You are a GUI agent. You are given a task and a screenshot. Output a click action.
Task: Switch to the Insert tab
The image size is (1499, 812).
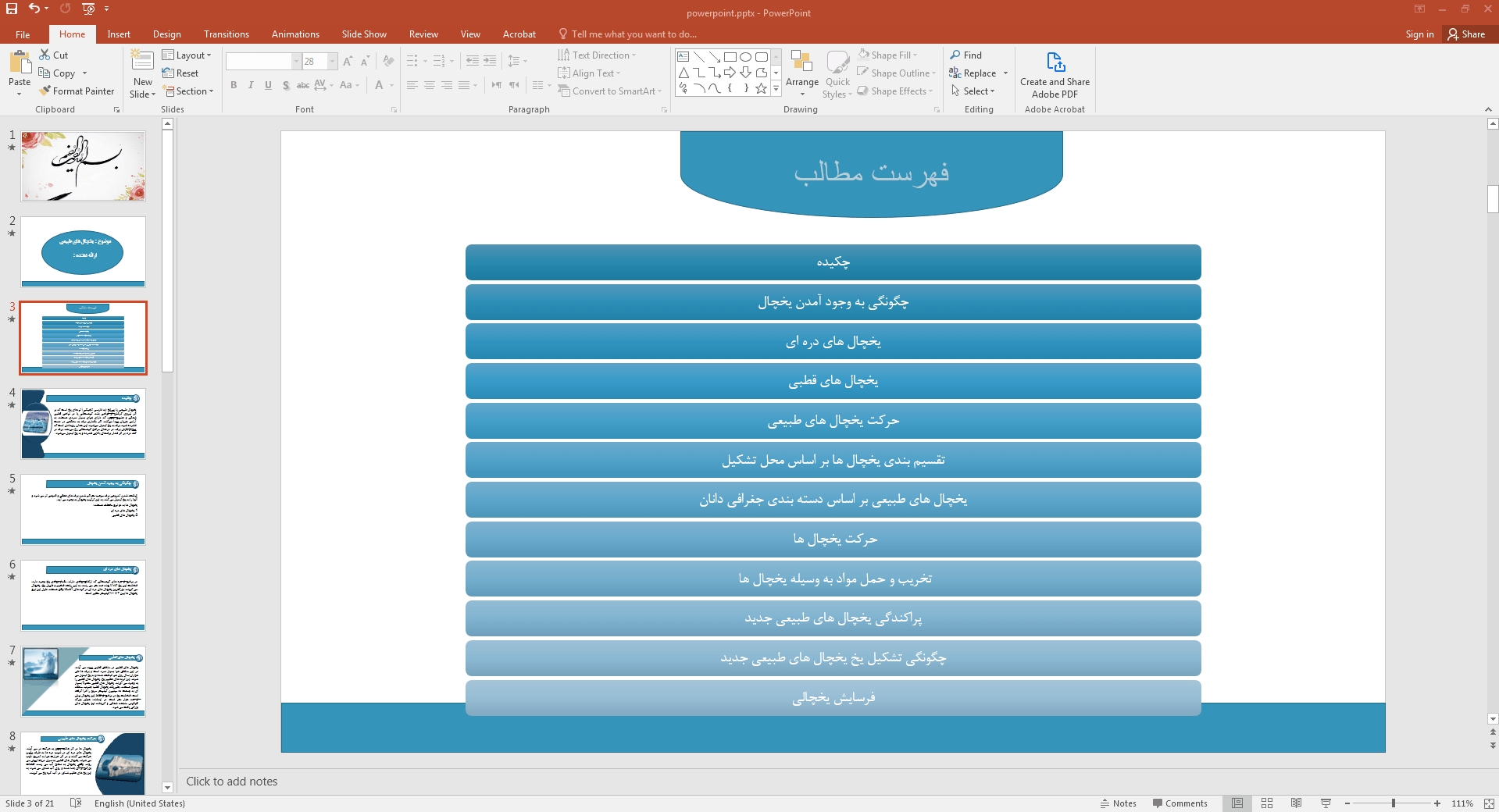(119, 34)
